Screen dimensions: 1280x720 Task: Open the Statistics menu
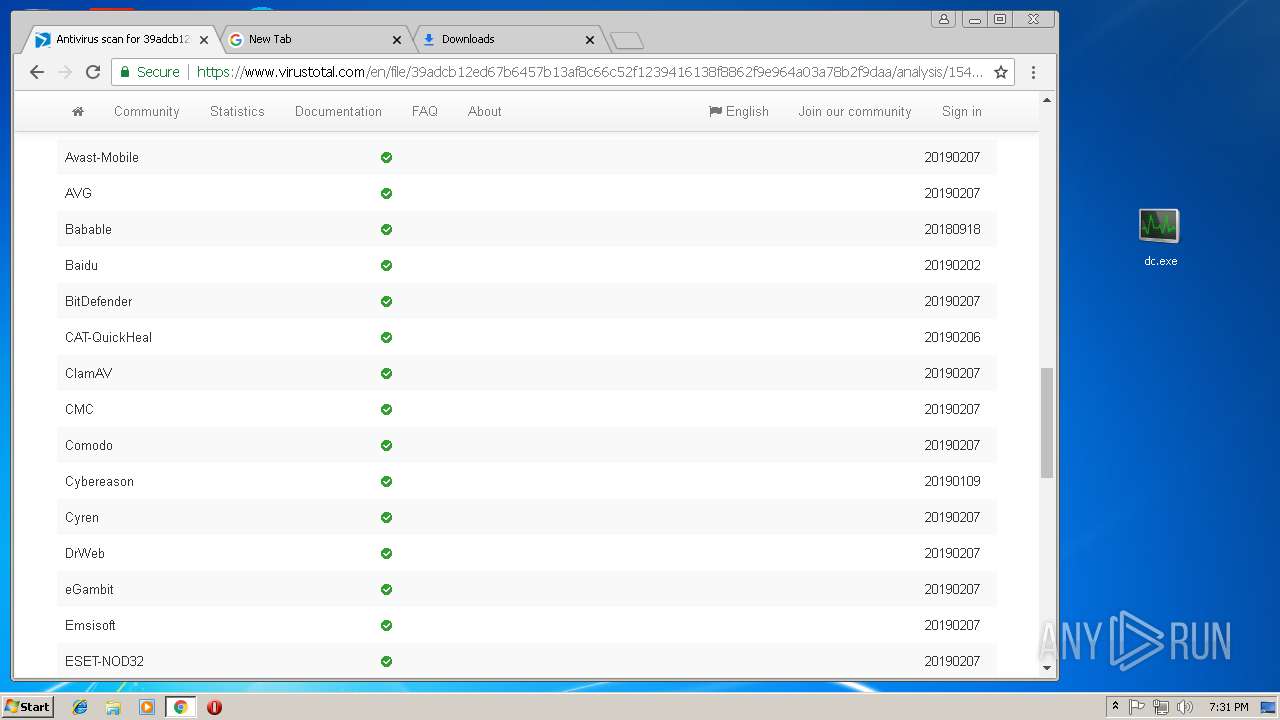(x=237, y=111)
